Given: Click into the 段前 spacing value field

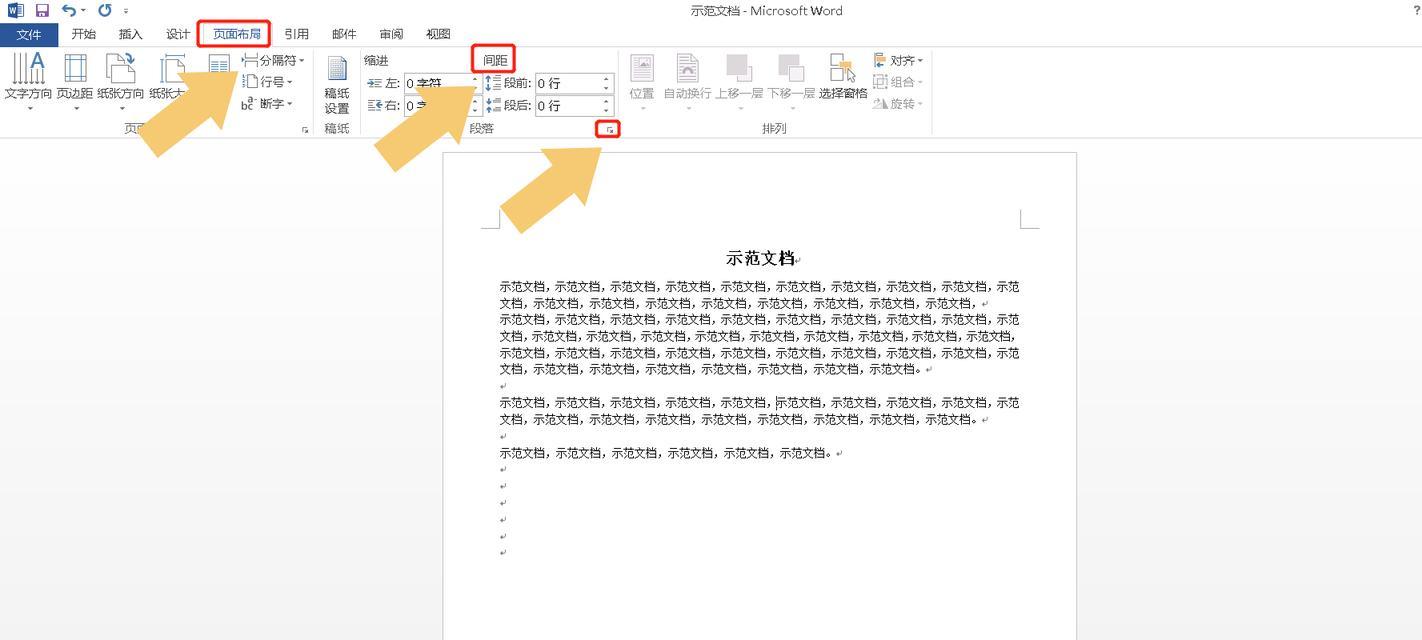Looking at the screenshot, I should 567,83.
